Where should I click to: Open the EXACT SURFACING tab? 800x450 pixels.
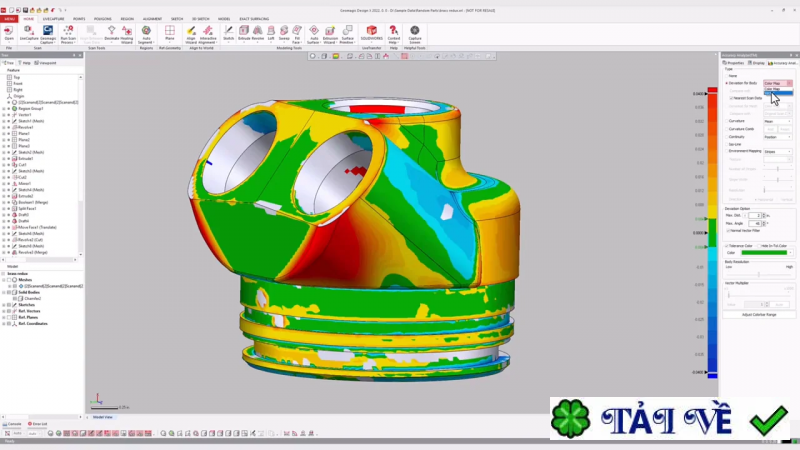[x=254, y=19]
